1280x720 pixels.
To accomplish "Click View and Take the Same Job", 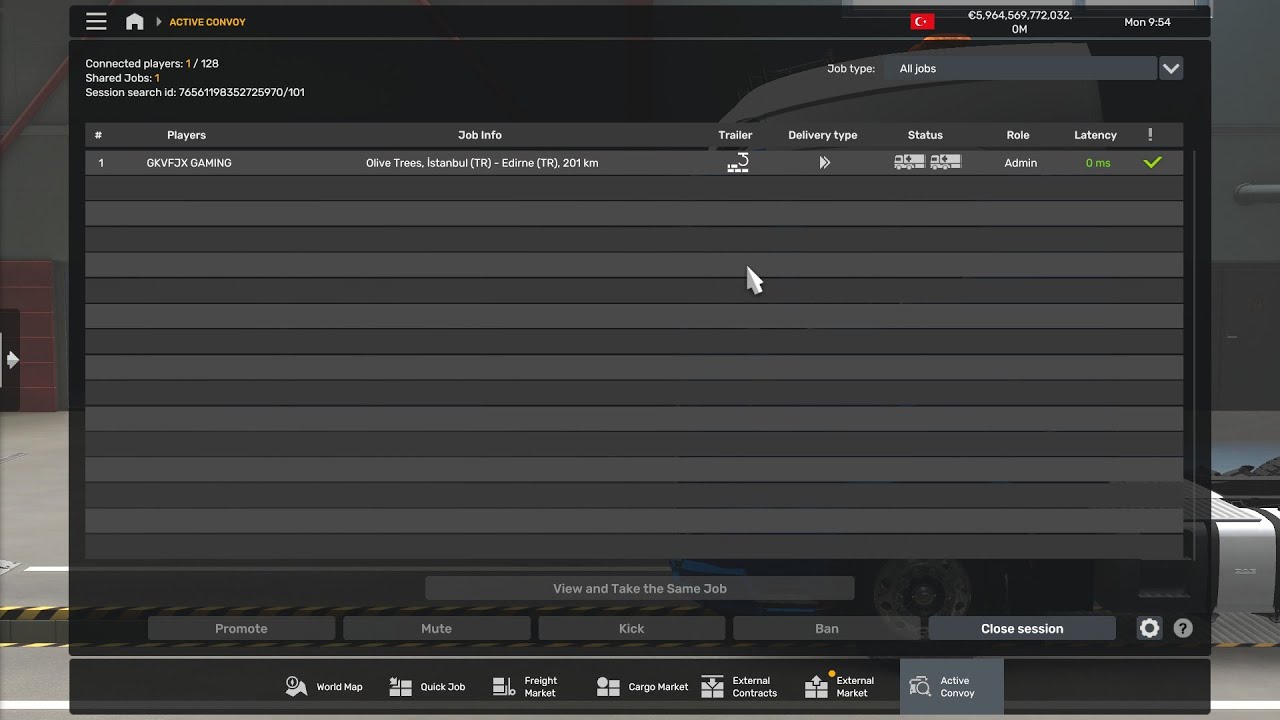I will tap(640, 588).
